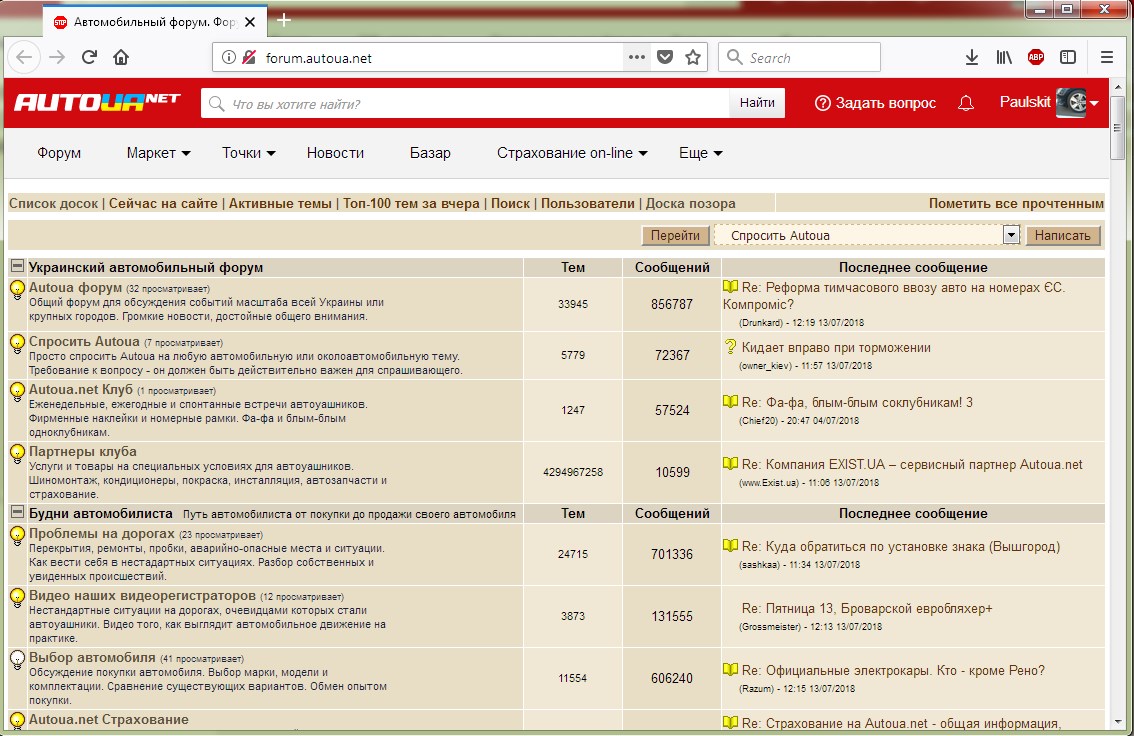Collapse the Украинский автомобильный форум category

coord(17,267)
